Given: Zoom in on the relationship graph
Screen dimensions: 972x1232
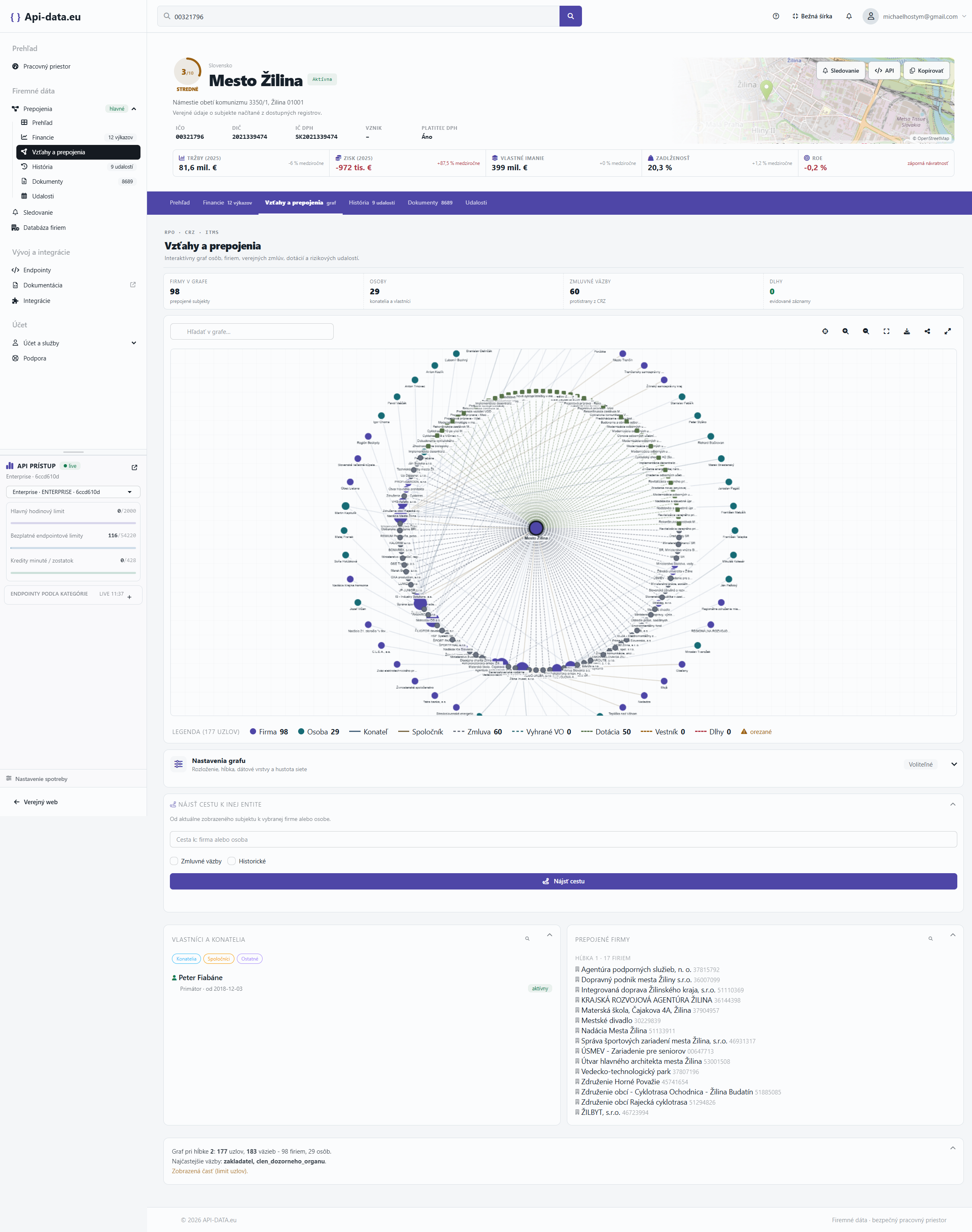Looking at the screenshot, I should [x=846, y=331].
